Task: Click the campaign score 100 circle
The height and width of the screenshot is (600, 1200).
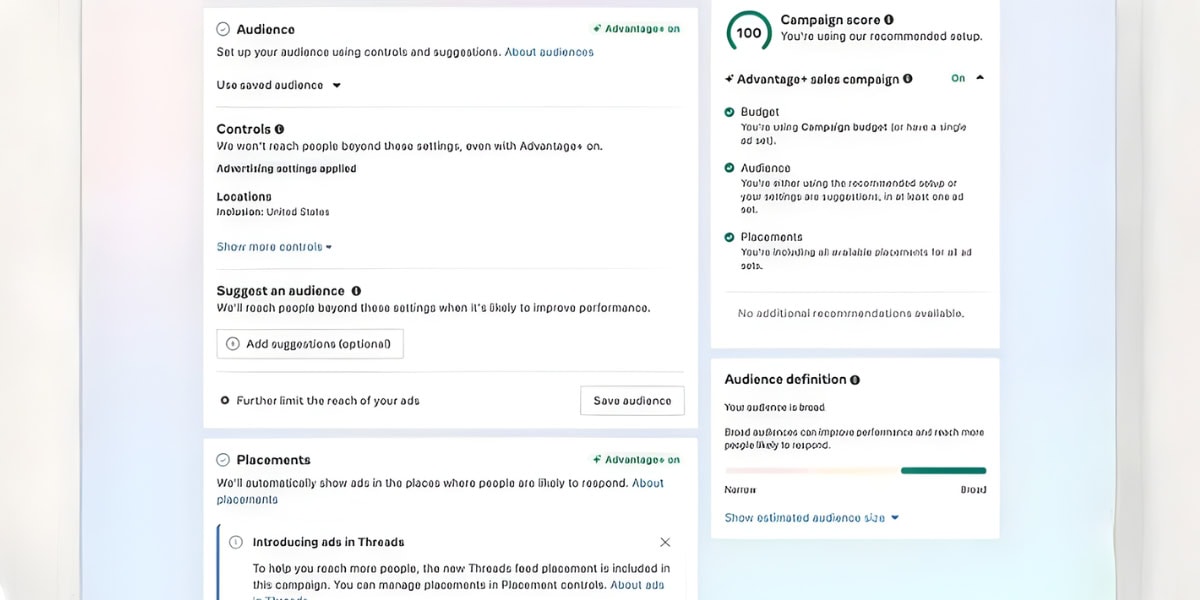Action: 749,32
